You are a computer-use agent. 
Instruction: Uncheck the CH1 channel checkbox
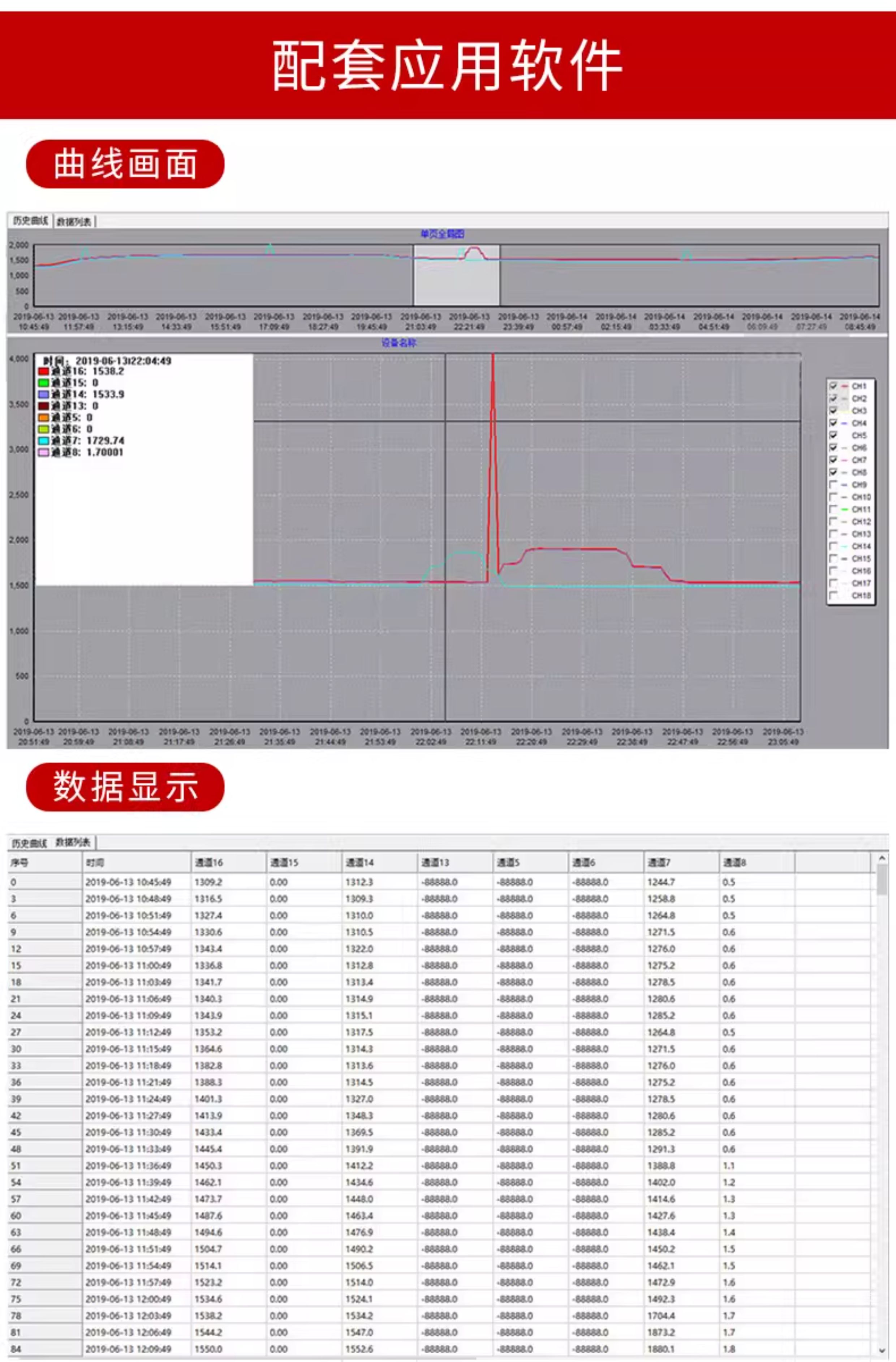[x=833, y=386]
